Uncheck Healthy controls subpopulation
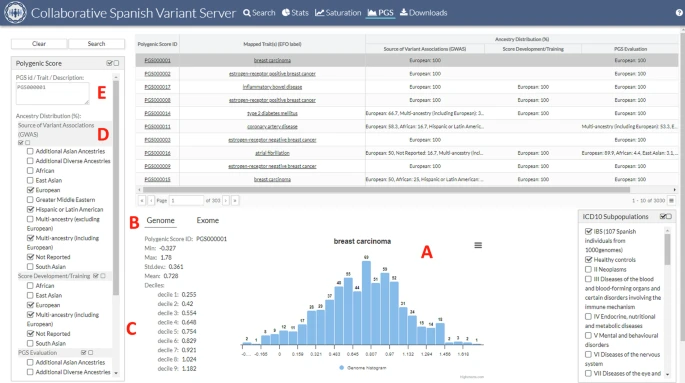The image size is (685, 383). click(588, 259)
